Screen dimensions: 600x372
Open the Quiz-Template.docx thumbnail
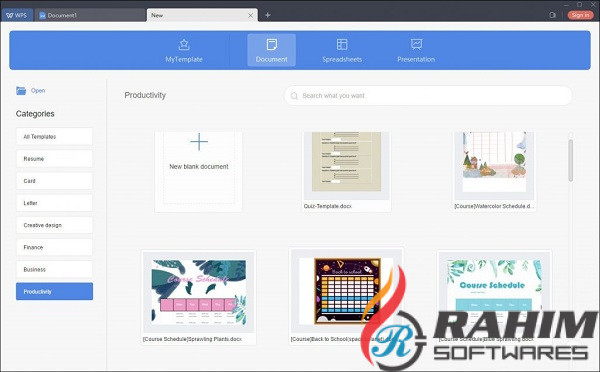pos(346,166)
